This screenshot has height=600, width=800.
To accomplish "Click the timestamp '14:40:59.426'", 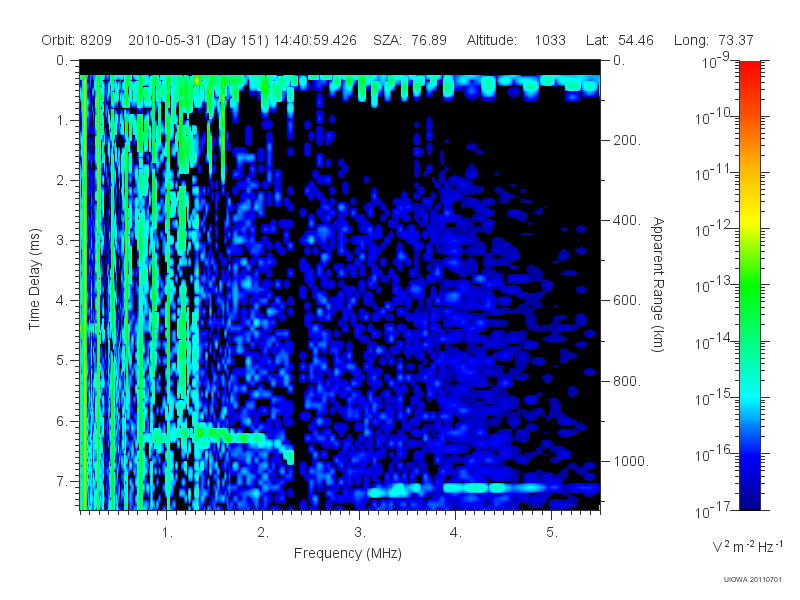I will click(315, 40).
